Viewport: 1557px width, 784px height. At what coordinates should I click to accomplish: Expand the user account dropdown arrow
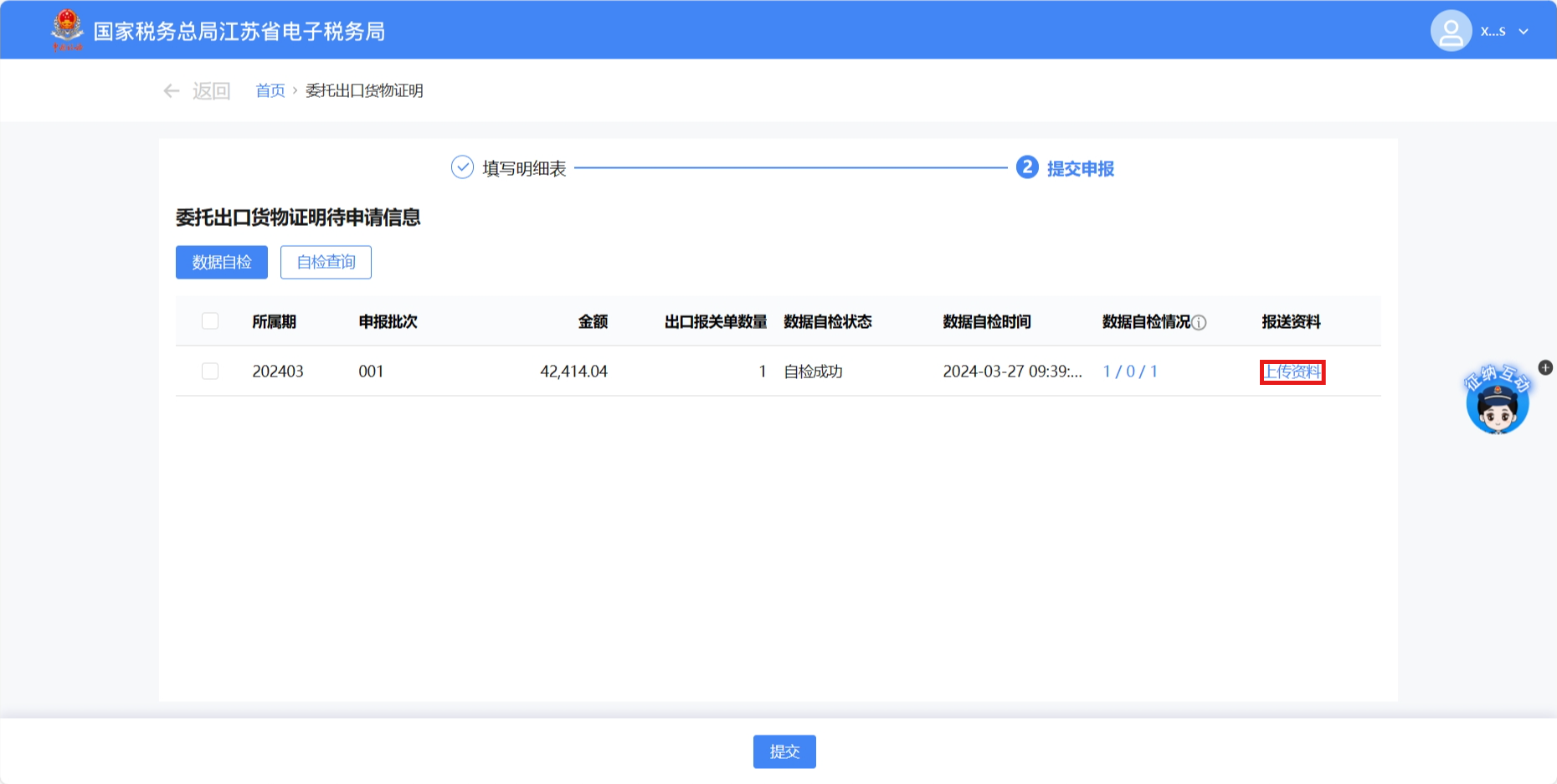click(x=1524, y=32)
